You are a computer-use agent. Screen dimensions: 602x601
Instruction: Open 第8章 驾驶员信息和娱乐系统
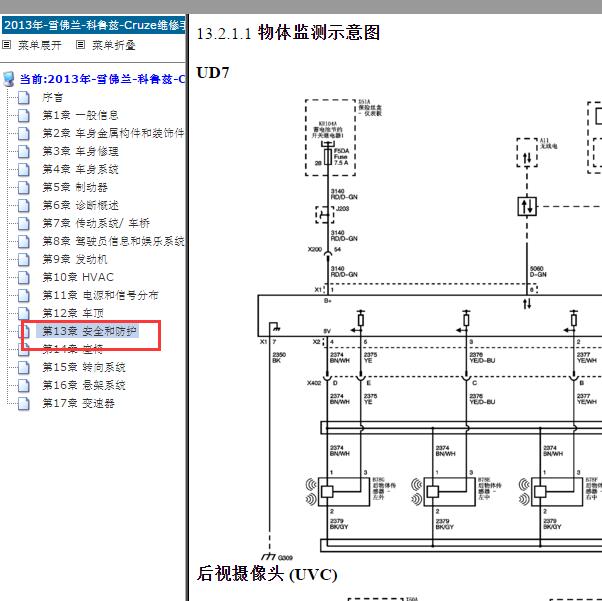point(113,241)
